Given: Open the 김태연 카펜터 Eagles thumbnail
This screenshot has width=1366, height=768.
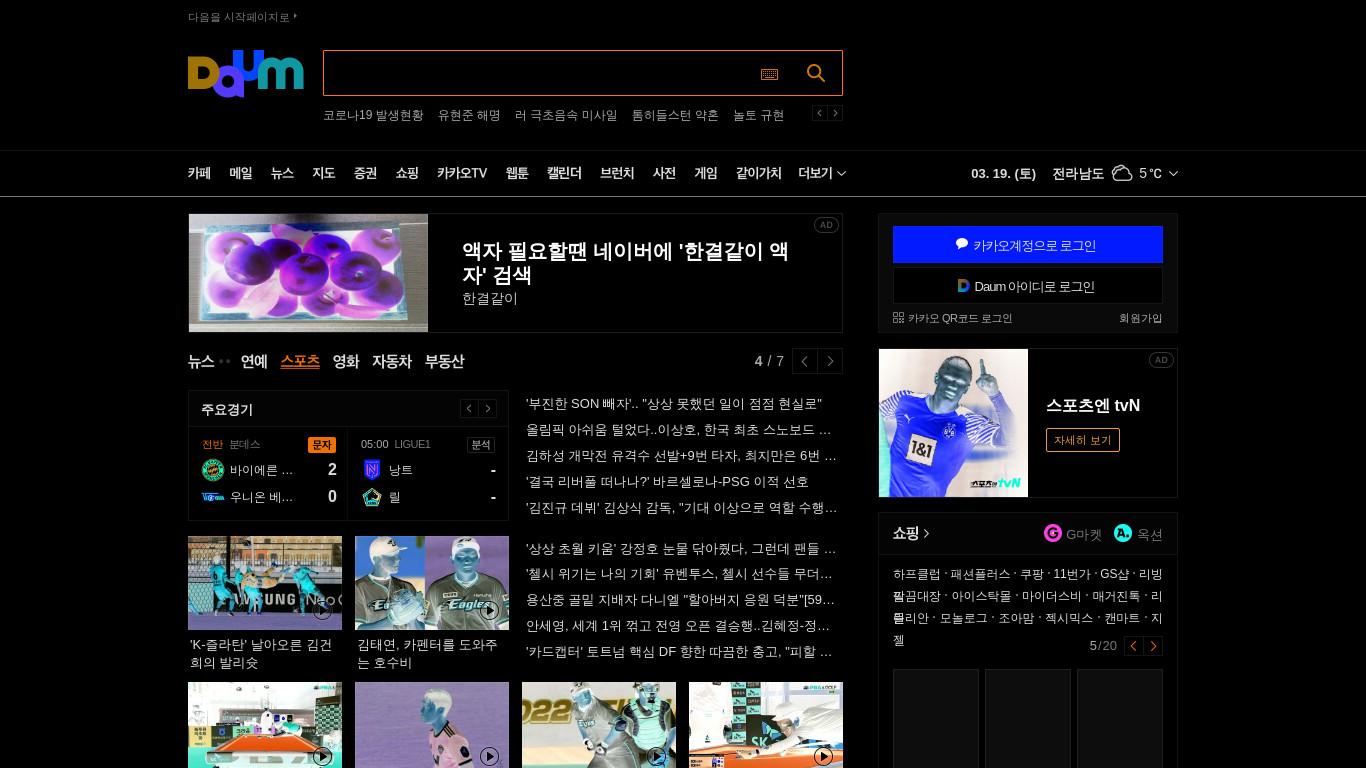Looking at the screenshot, I should (x=432, y=583).
